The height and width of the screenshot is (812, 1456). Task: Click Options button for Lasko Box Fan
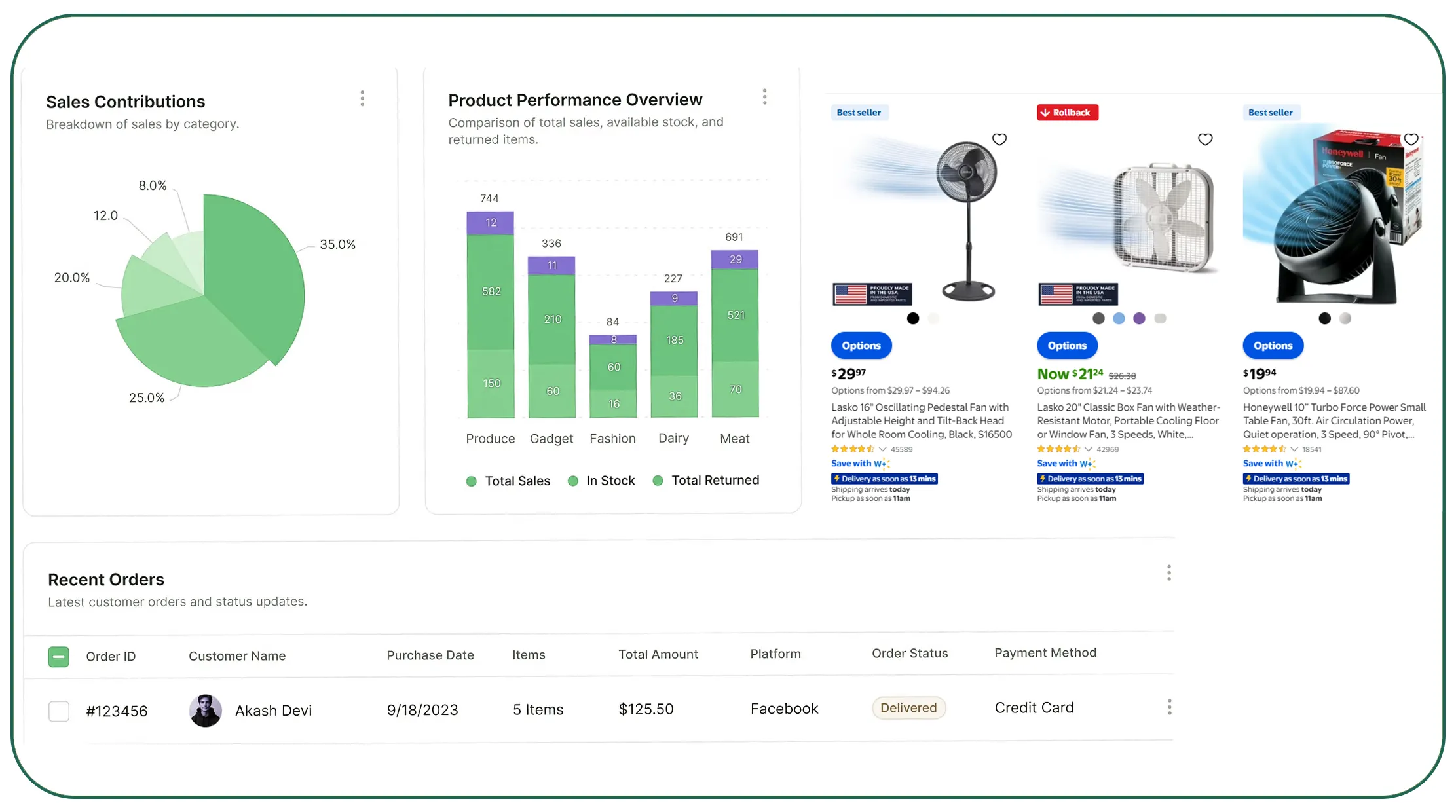[x=1067, y=346]
